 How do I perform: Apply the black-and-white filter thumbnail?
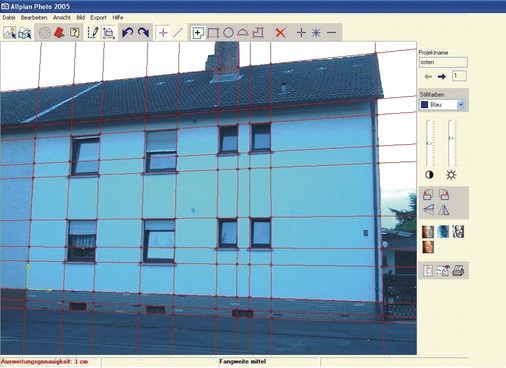458,231
